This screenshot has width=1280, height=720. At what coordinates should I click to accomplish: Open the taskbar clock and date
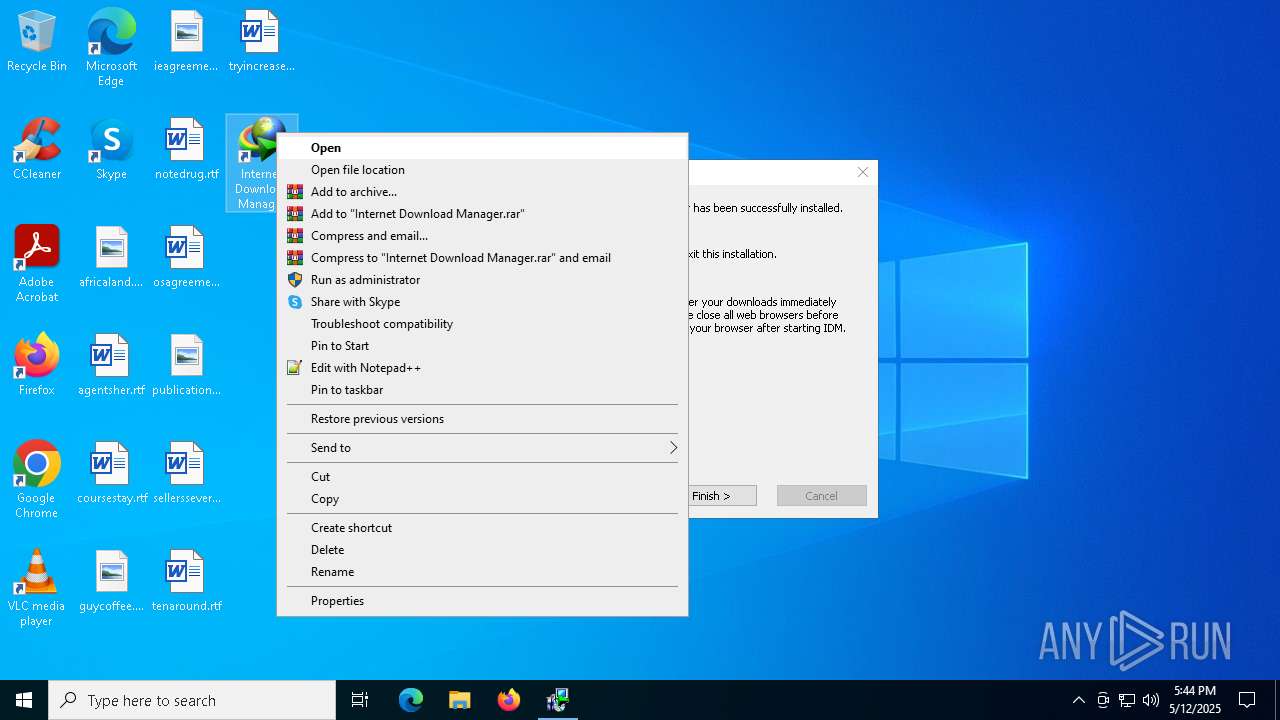[1195, 700]
